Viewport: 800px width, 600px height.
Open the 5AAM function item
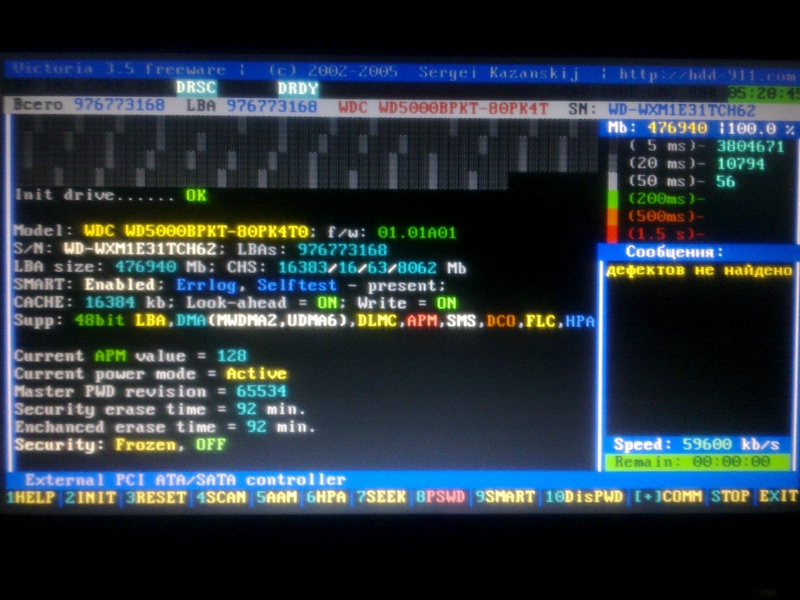pyautogui.click(x=276, y=497)
